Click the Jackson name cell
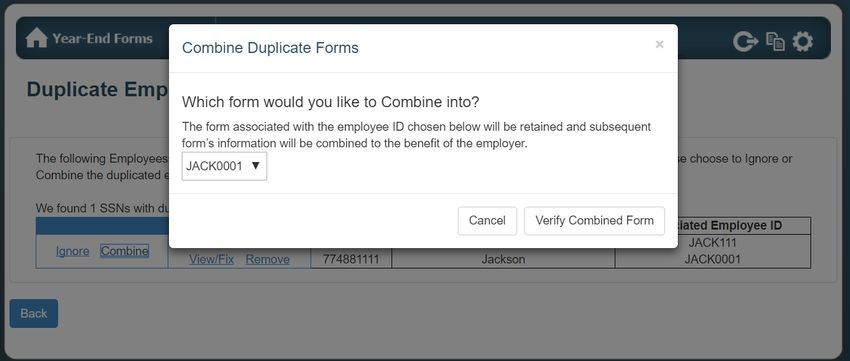Image resolution: width=850 pixels, height=361 pixels. click(x=503, y=259)
